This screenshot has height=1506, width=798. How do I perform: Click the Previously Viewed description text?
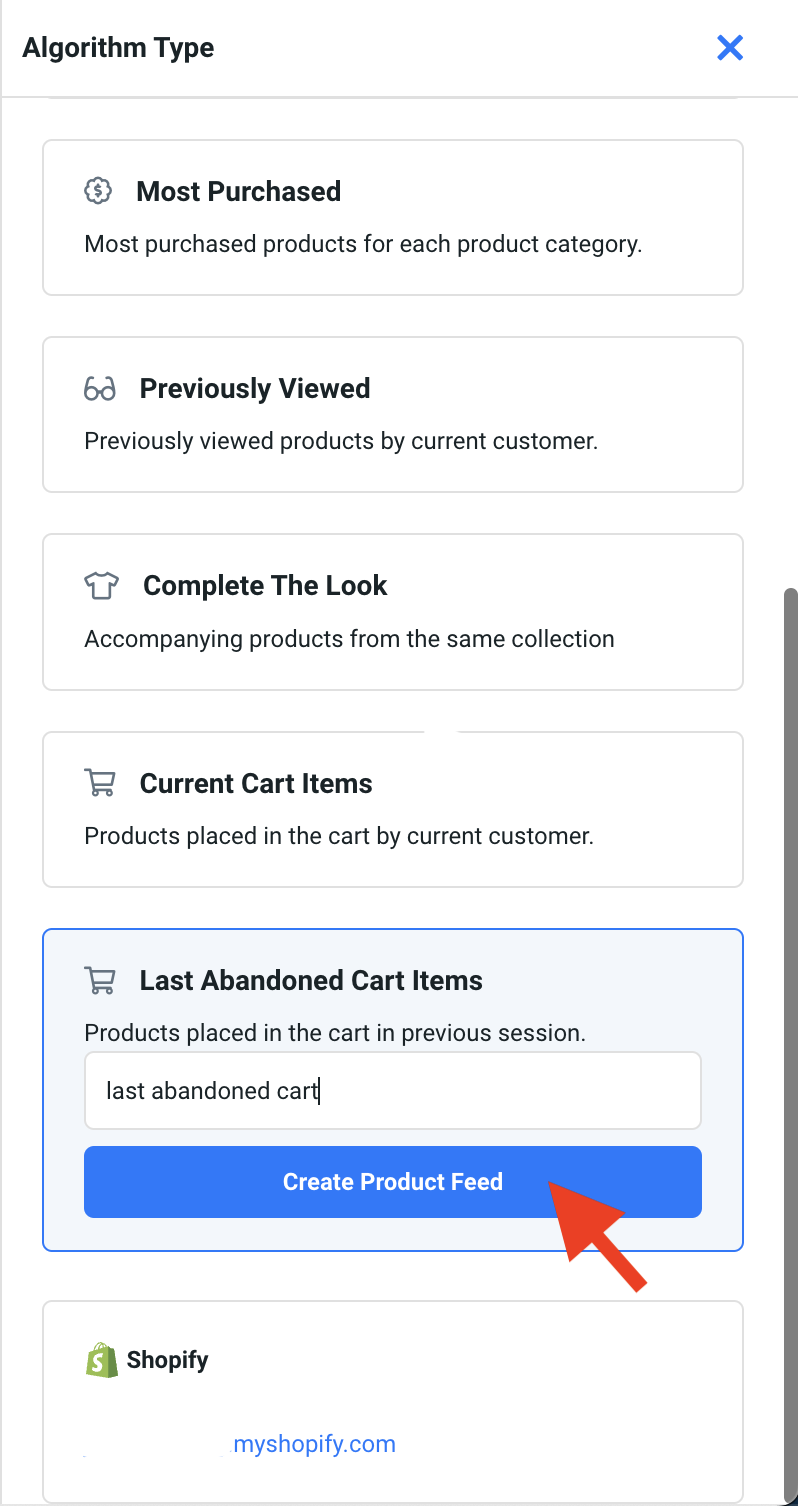(341, 441)
